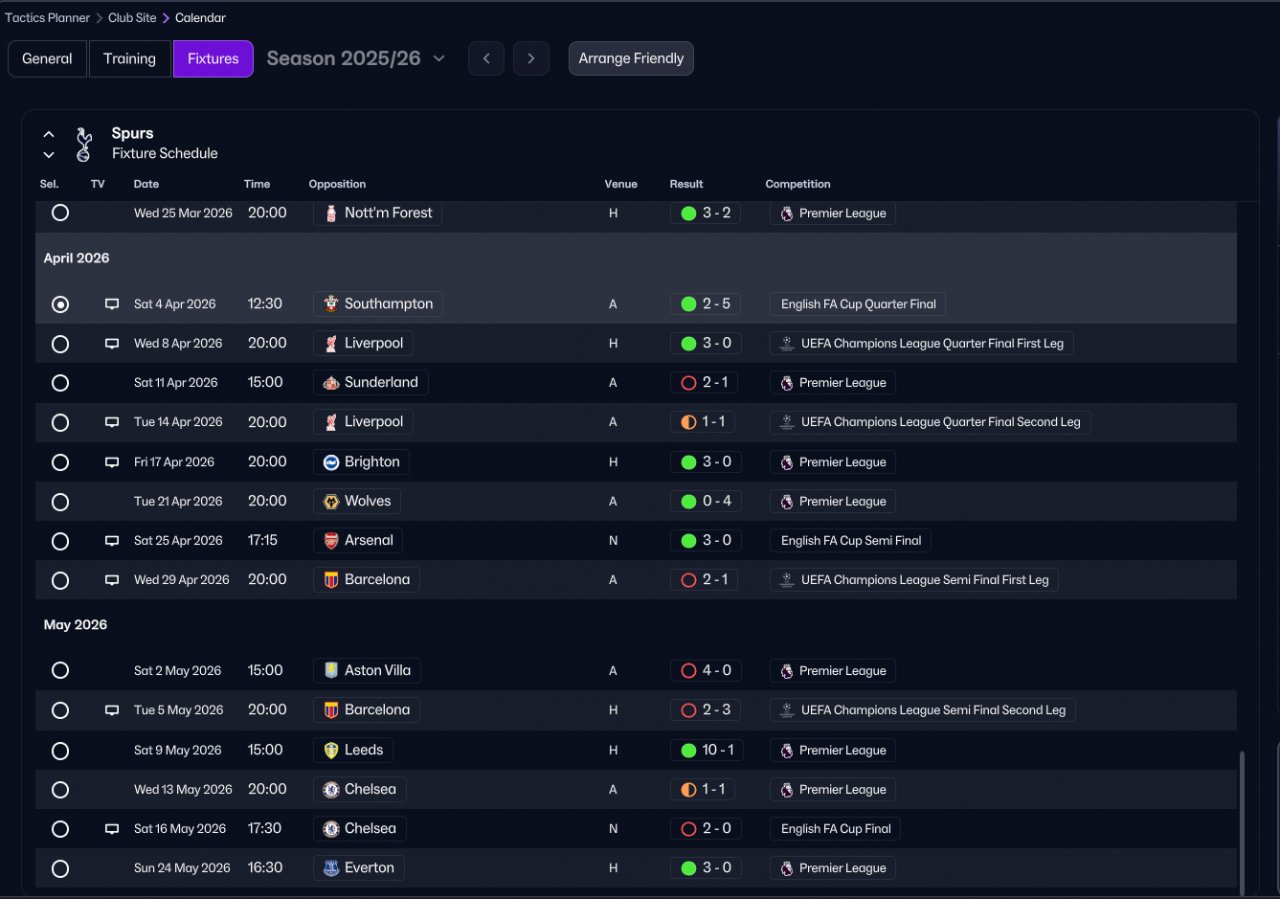Image resolution: width=1280 pixels, height=899 pixels.
Task: Select the radio button for Nott'm Forest fixture
Action: 60,213
